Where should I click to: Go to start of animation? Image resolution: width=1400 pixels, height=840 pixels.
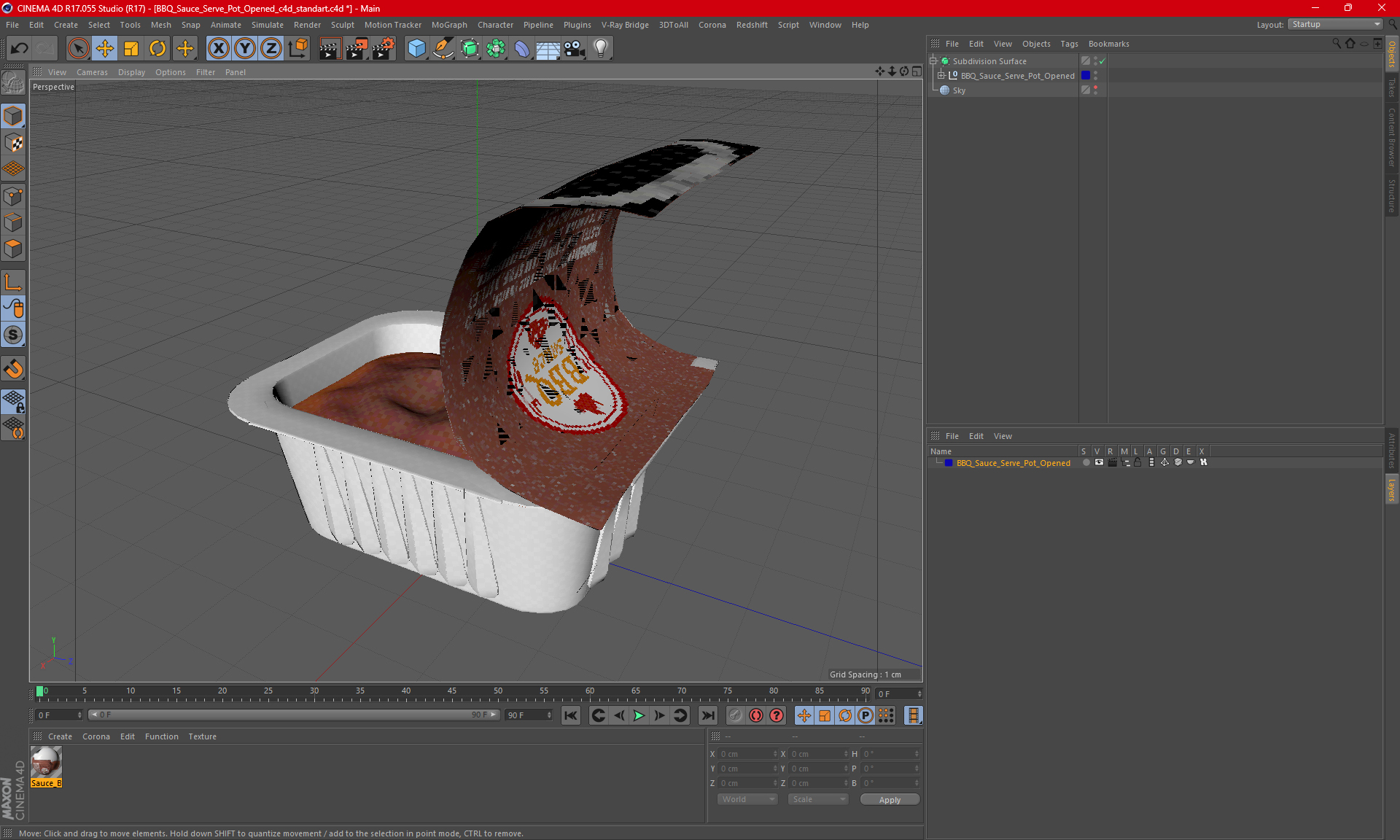pyautogui.click(x=571, y=715)
